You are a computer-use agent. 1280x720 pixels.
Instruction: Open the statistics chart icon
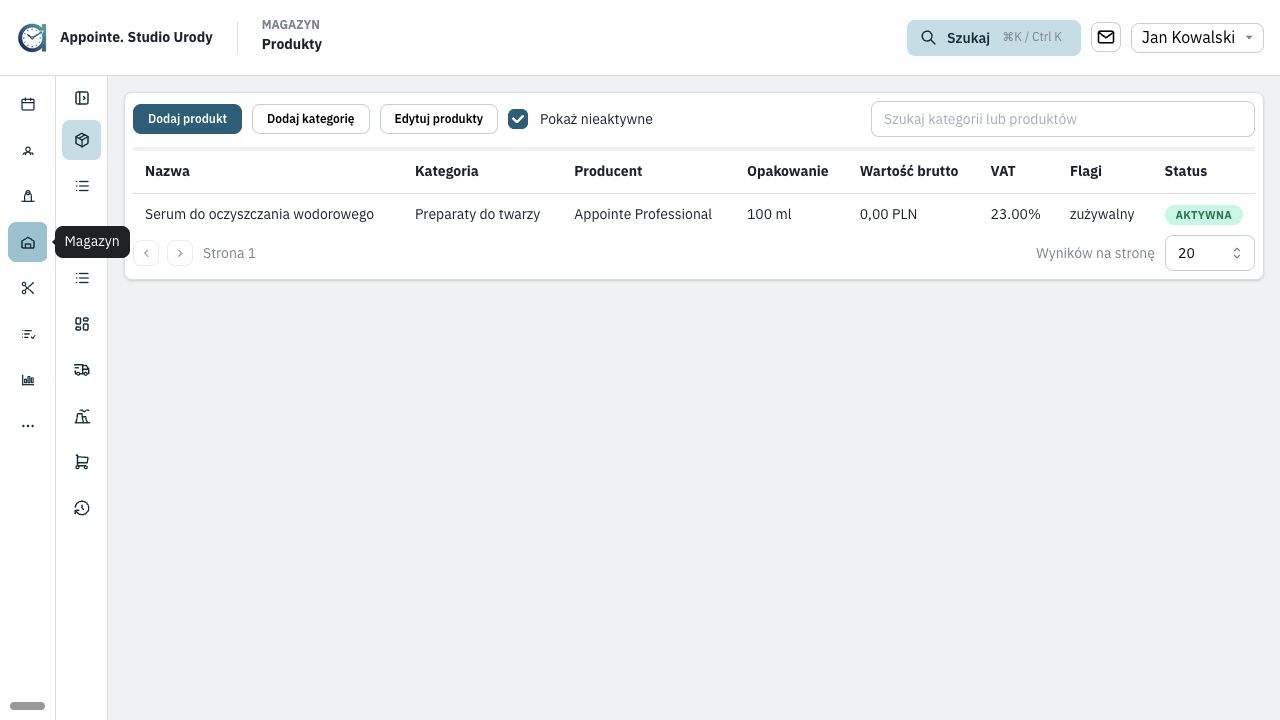28,380
